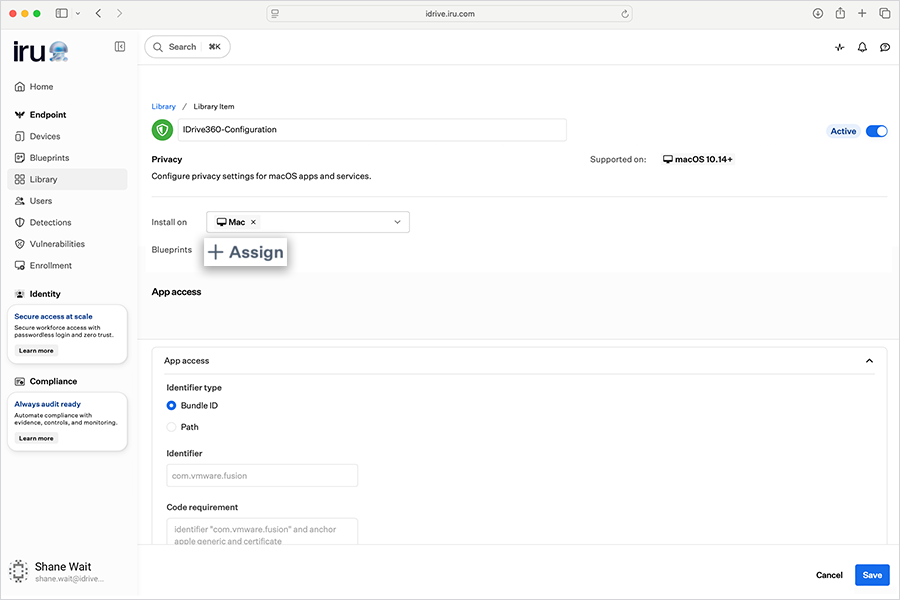The width and height of the screenshot is (900, 600).
Task: Click the Safari address bar
Action: pyautogui.click(x=449, y=14)
